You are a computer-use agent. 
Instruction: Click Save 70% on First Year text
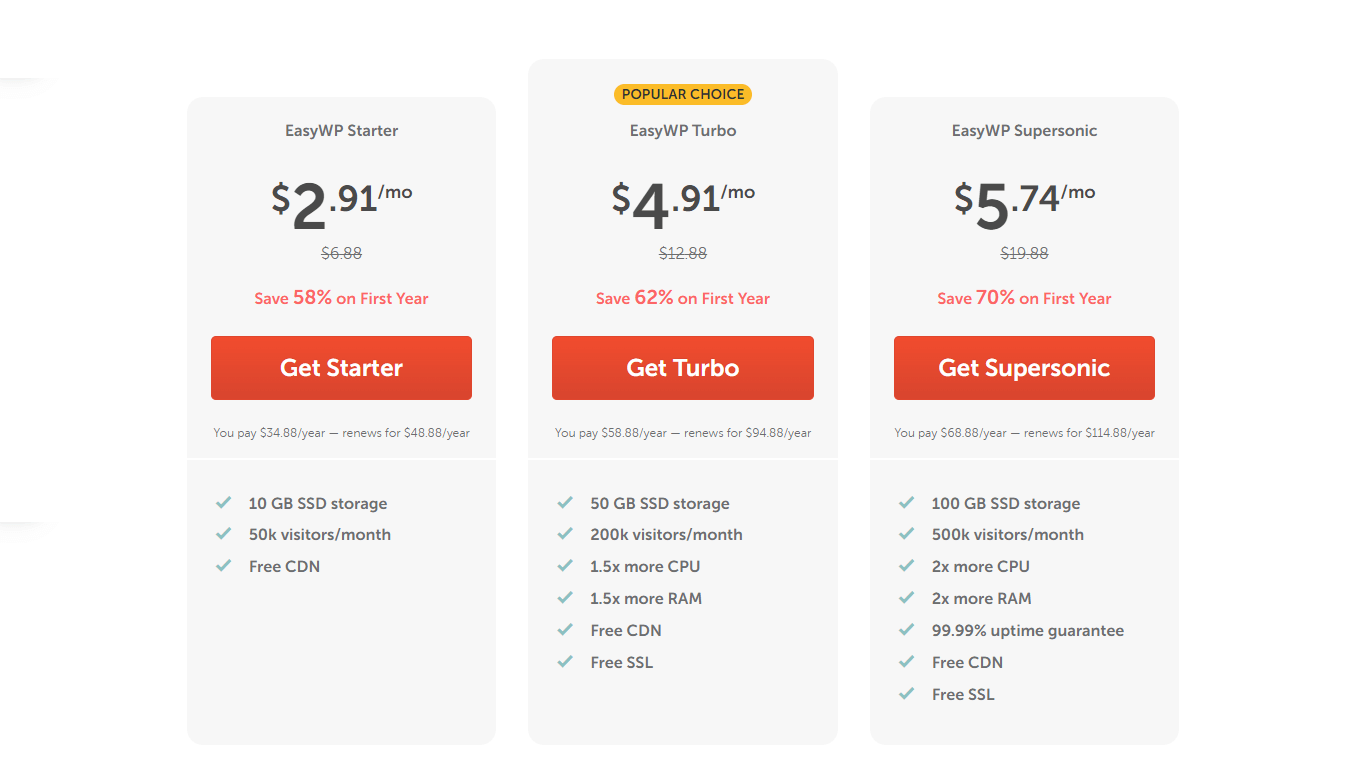coord(1024,298)
